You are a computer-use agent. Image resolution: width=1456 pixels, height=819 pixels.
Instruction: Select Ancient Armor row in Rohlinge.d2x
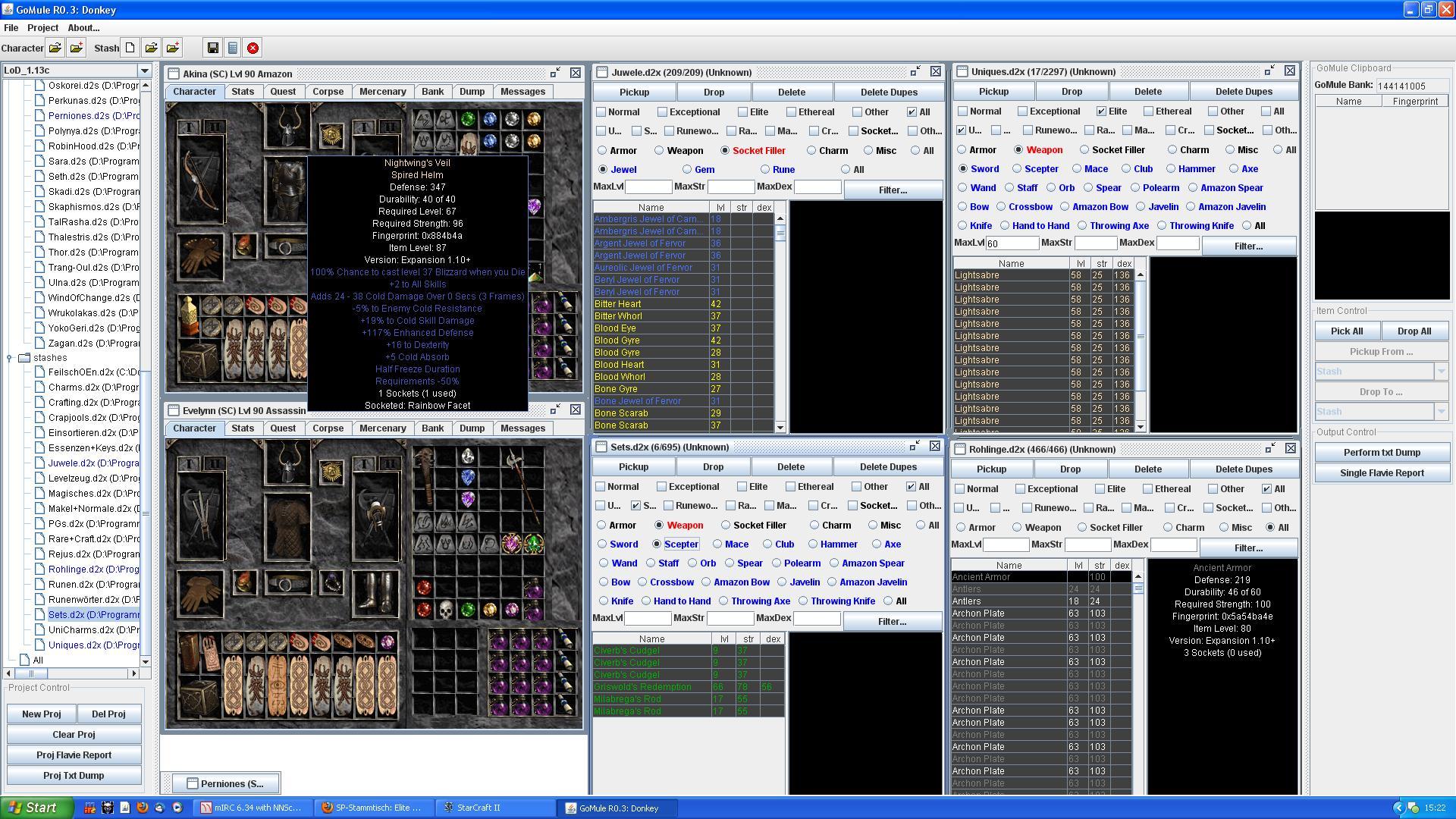[x=1041, y=576]
